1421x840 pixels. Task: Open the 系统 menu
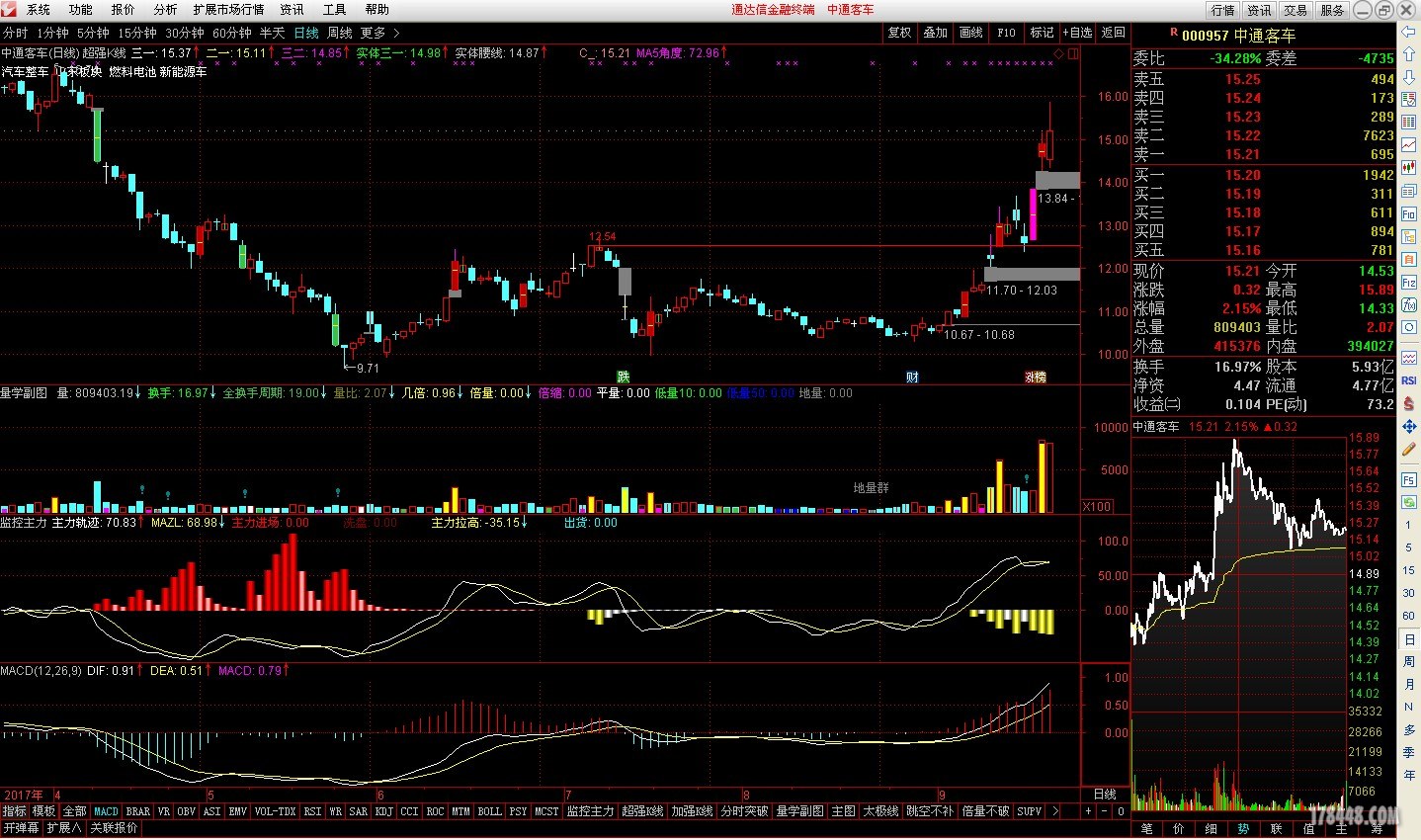[x=39, y=9]
